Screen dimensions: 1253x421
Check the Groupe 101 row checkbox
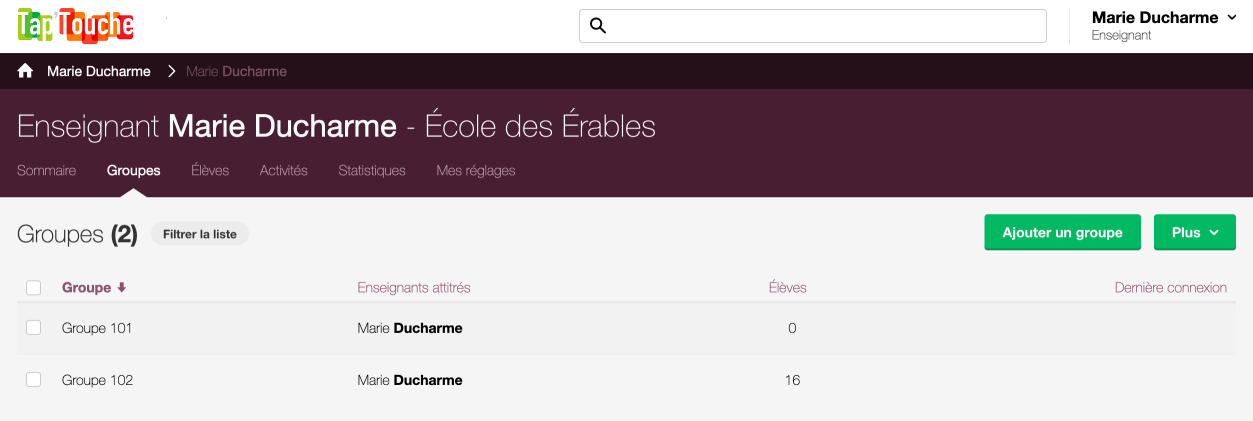coord(34,328)
